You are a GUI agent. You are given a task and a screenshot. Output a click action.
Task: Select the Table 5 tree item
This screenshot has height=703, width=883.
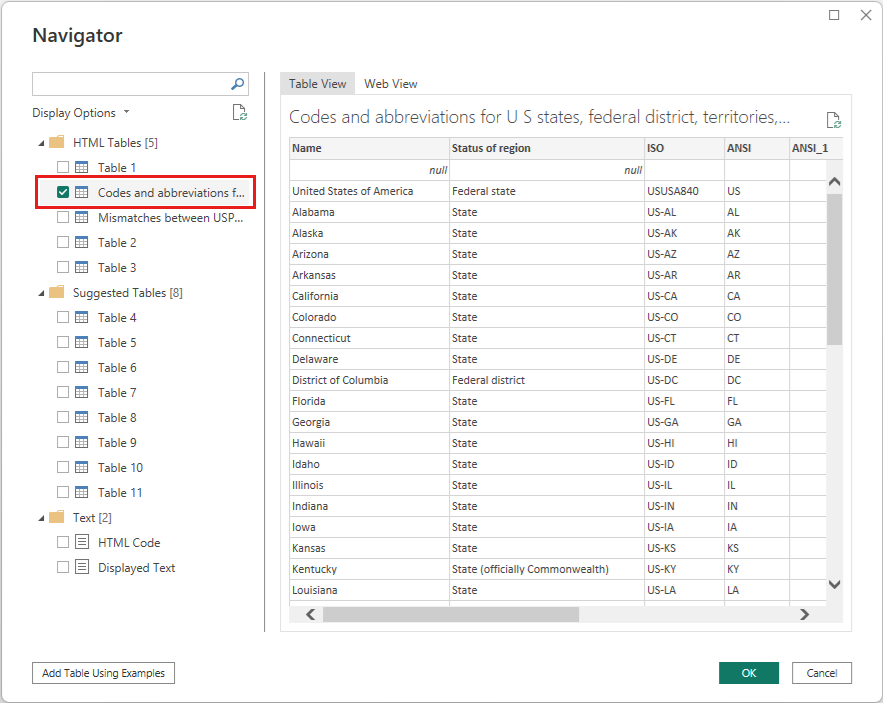click(117, 342)
